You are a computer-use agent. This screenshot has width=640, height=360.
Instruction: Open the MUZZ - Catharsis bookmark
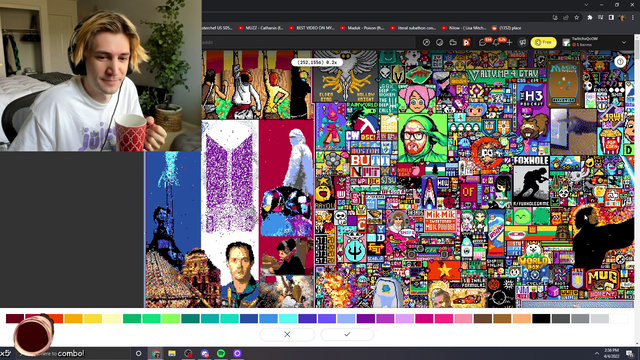(261, 28)
